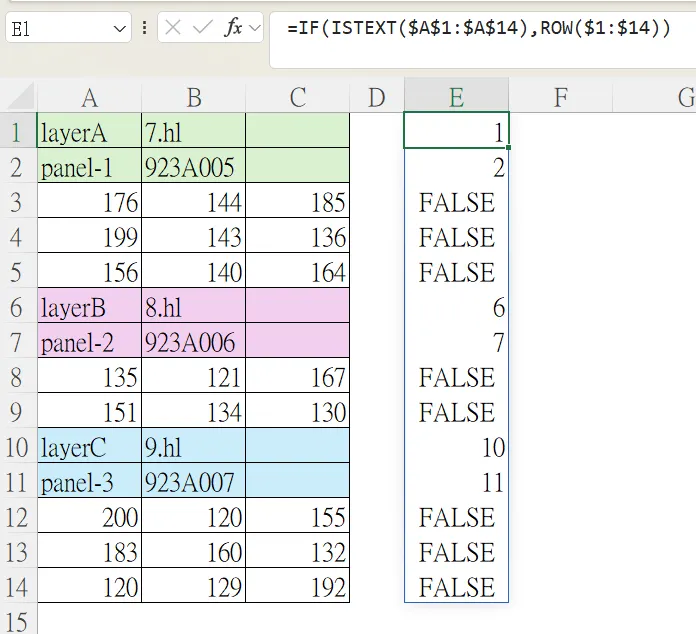Screen dimensions: 696x634
Task: Click cell with value 155
Action: (x=297, y=516)
